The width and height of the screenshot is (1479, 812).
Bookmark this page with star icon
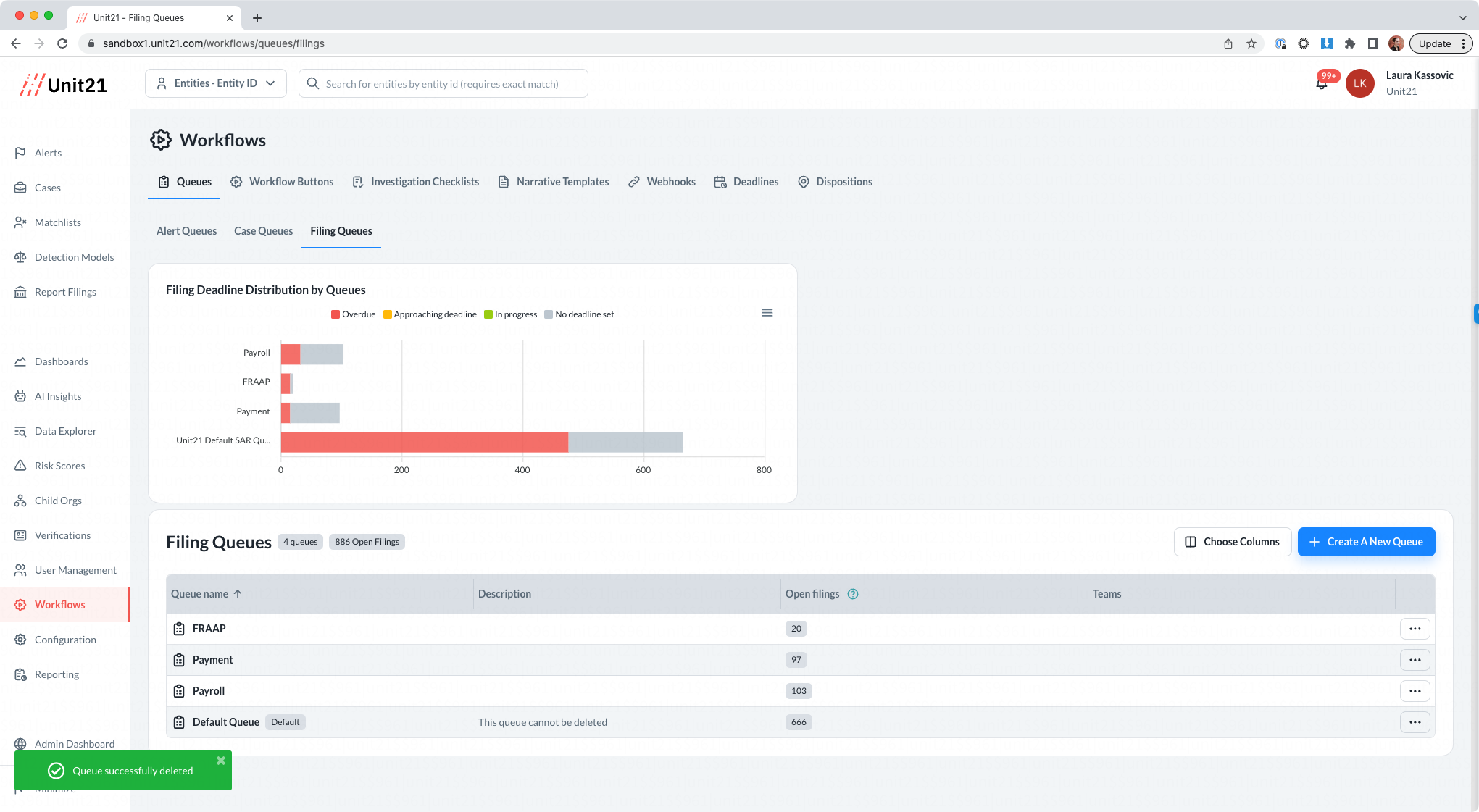[x=1251, y=43]
